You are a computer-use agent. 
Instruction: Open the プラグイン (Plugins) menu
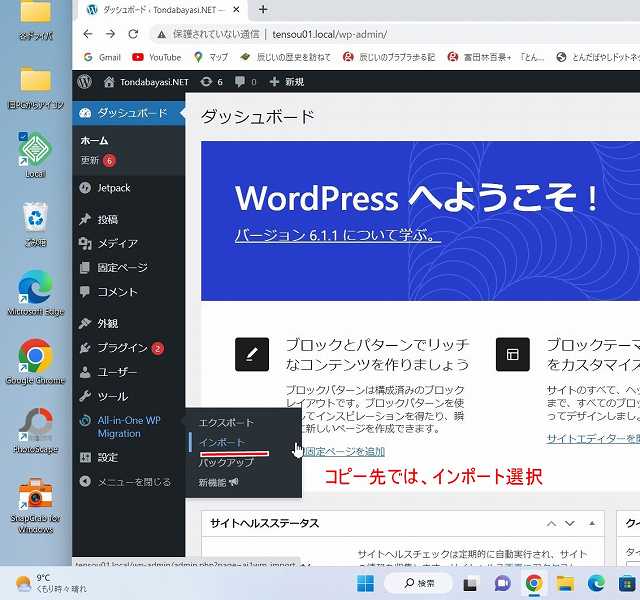click(122, 347)
